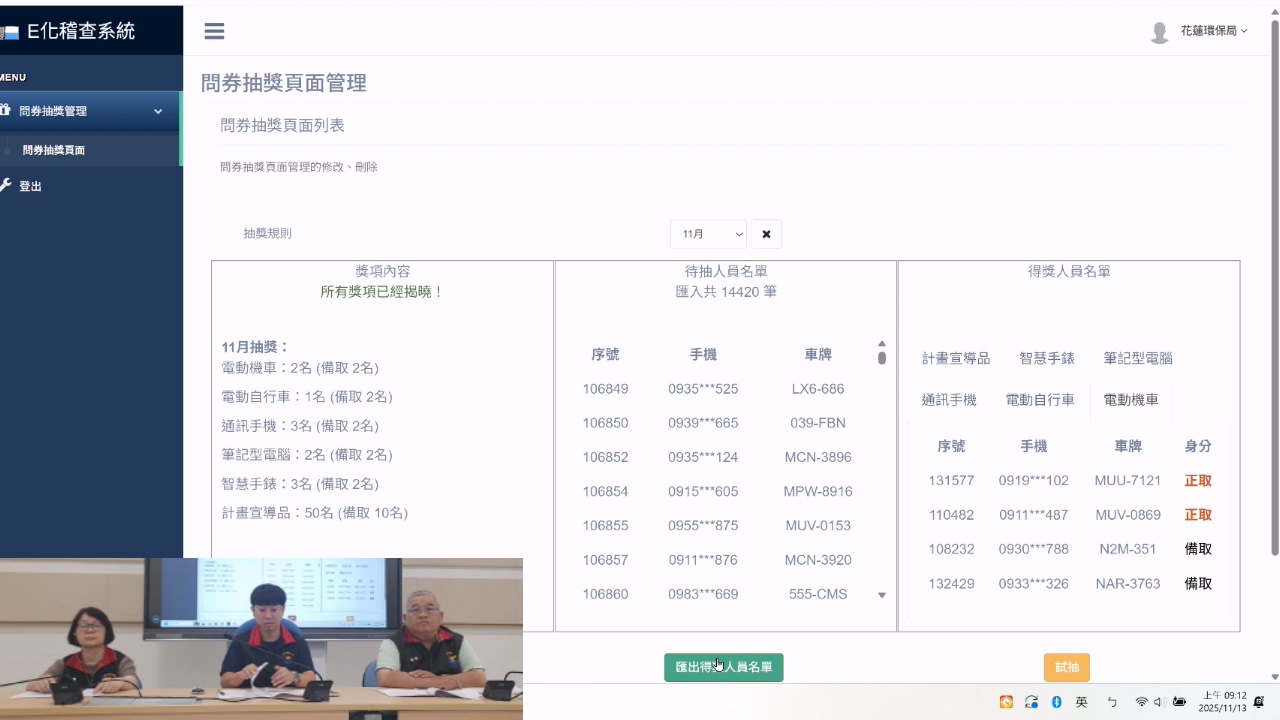Viewport: 1280px width, 720px height.
Task: Switch to the 計畫宣導品 tab
Action: click(x=956, y=358)
